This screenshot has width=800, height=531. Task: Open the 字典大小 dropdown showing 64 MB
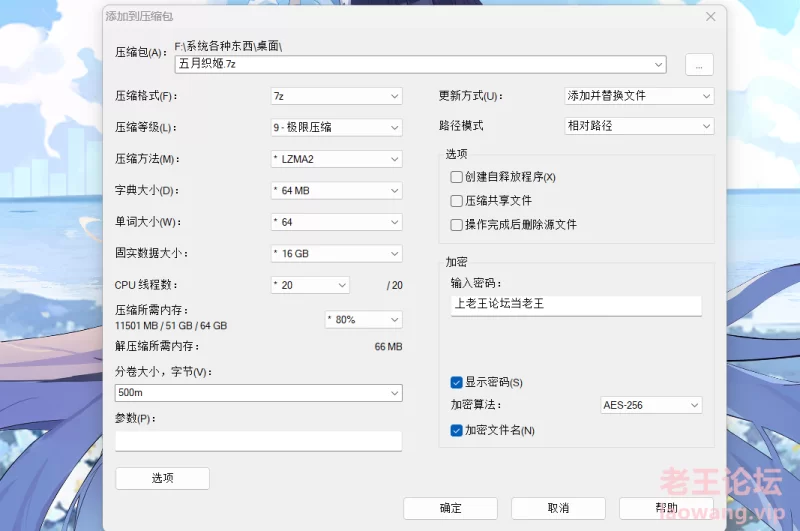click(x=336, y=190)
